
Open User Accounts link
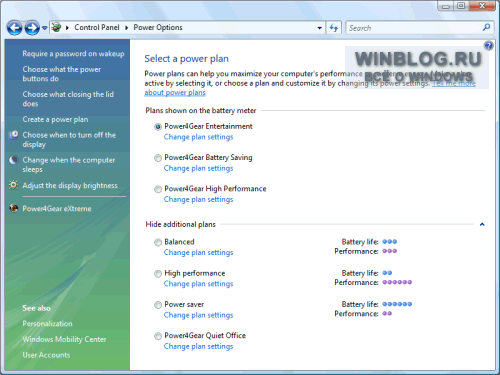pos(46,355)
